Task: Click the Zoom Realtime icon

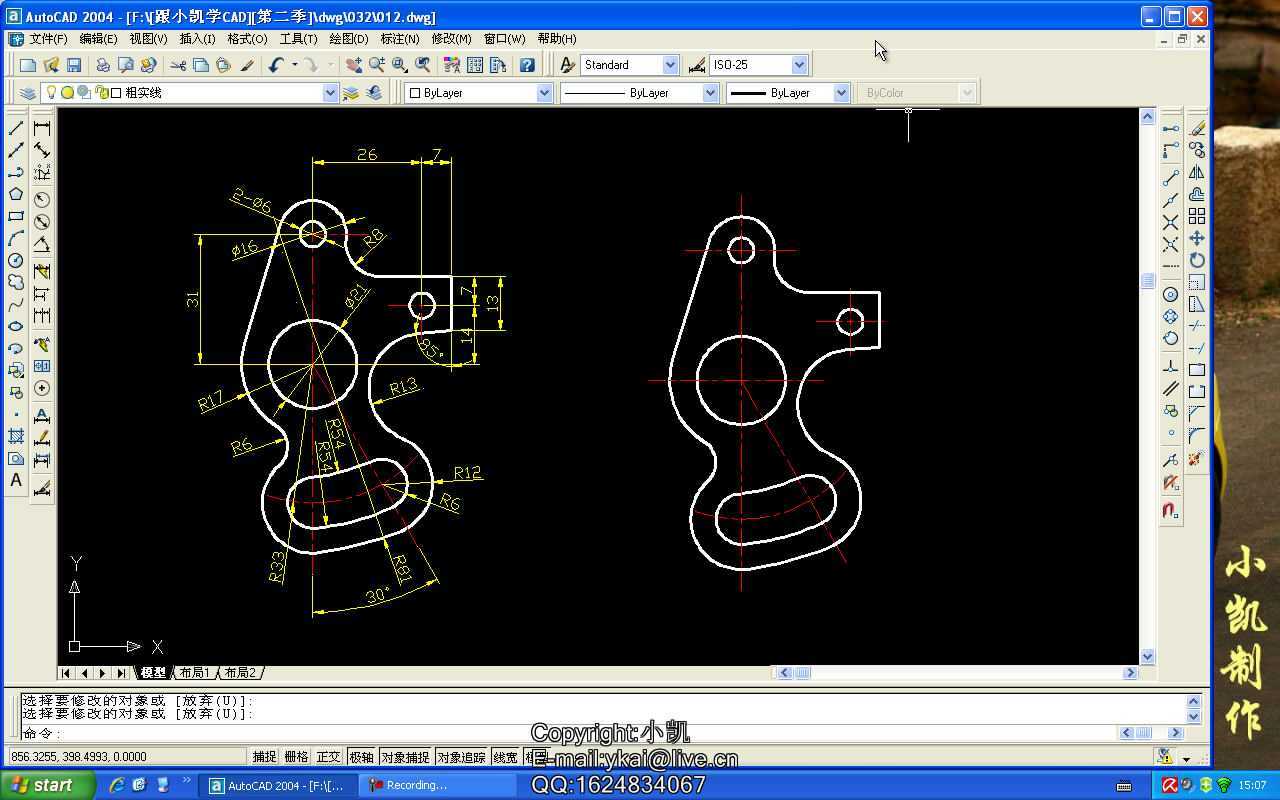Action: [x=376, y=65]
